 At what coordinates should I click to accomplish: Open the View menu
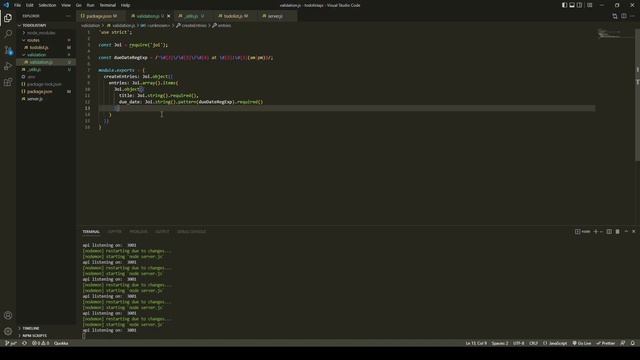pyautogui.click(x=66, y=5)
